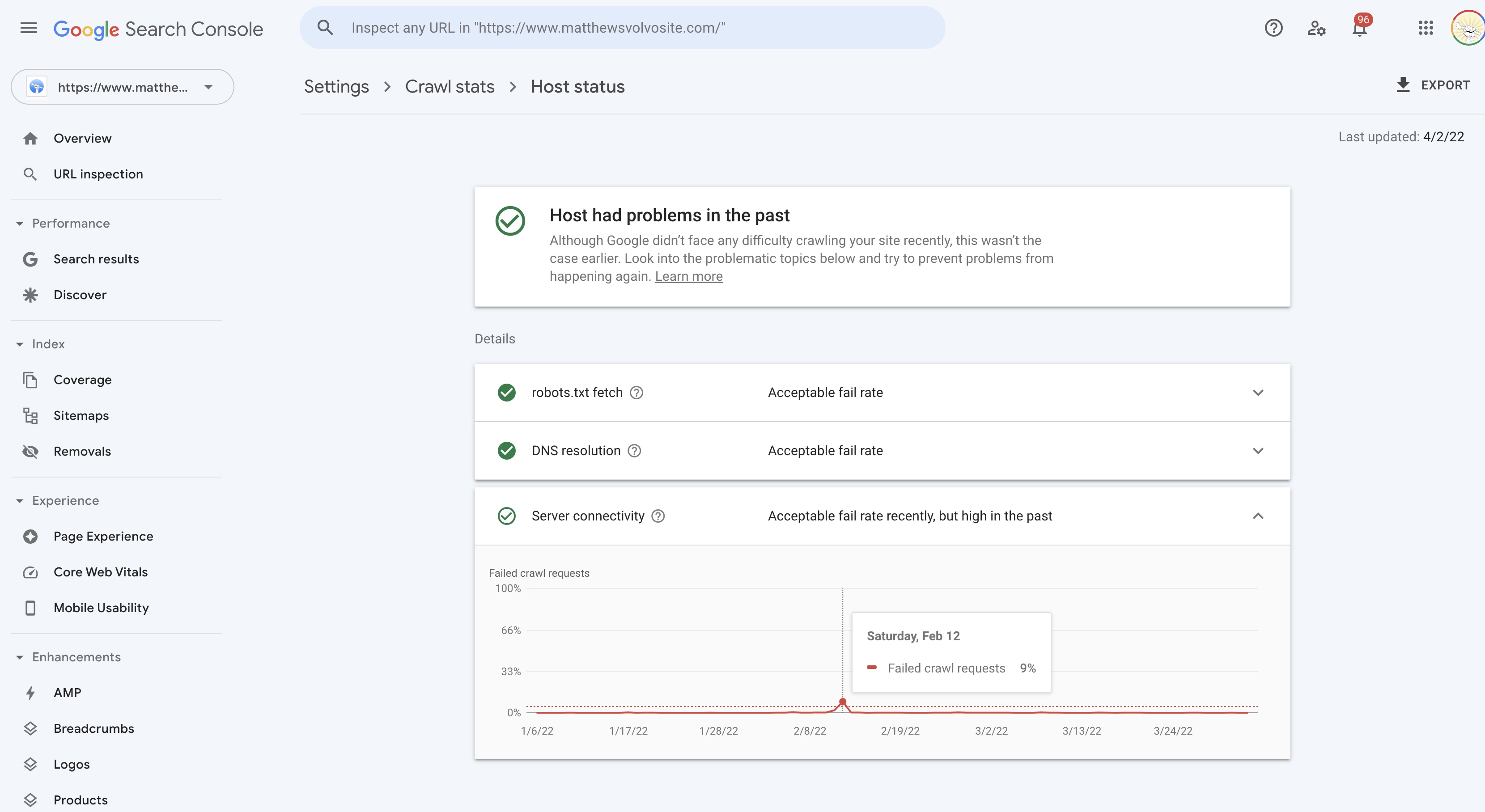Open Core Web Vitals report
Viewport: 1485px width, 812px height.
[100, 572]
